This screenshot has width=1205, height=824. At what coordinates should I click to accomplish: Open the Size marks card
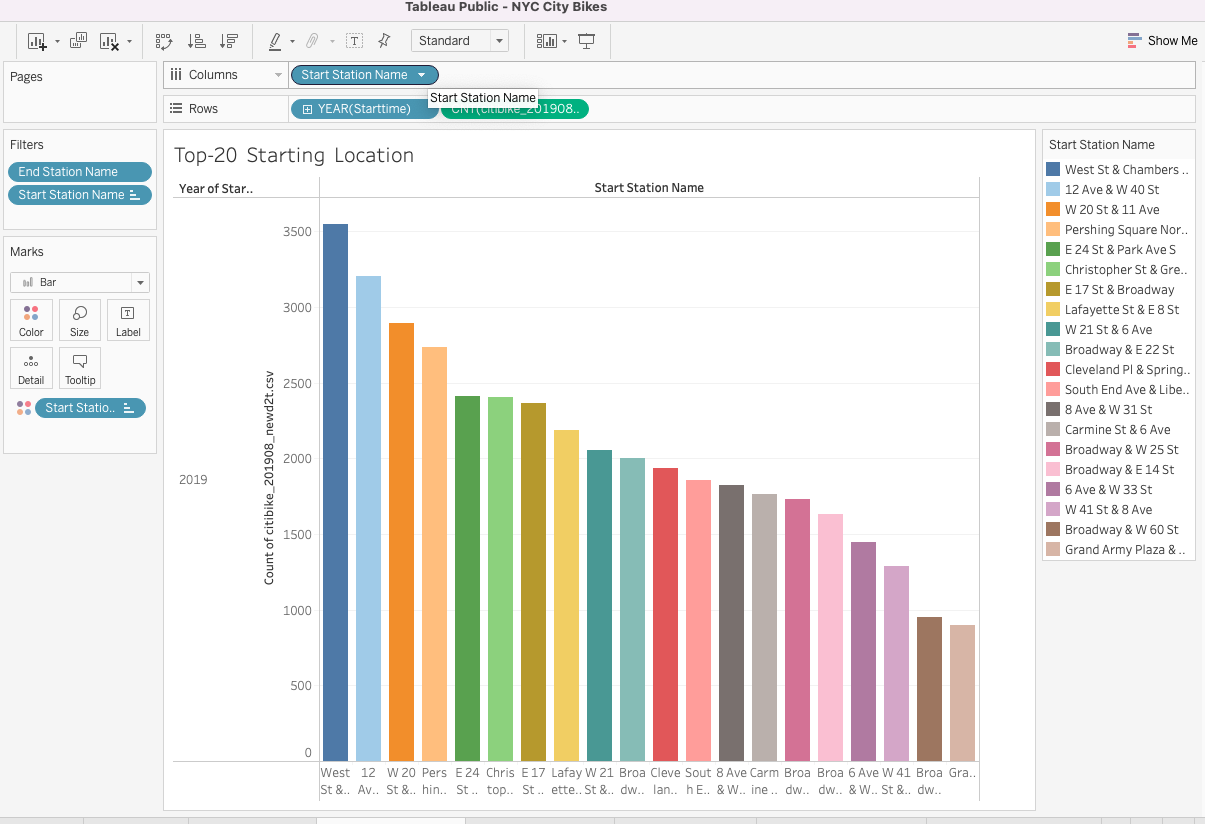[80, 320]
